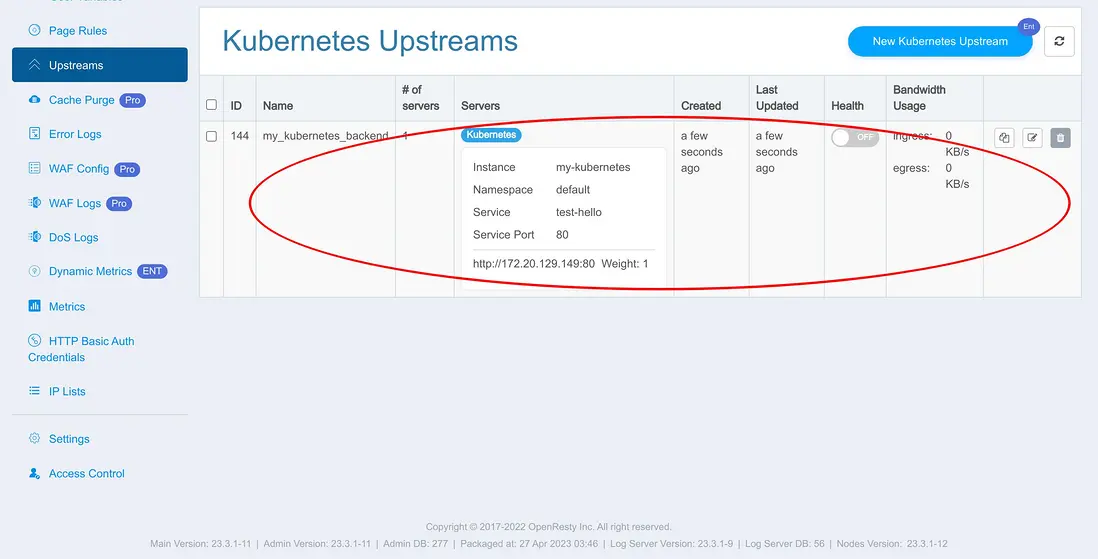The width and height of the screenshot is (1098, 559).
Task: Click the WAF Config list icon
Action: pyautogui.click(x=34, y=168)
